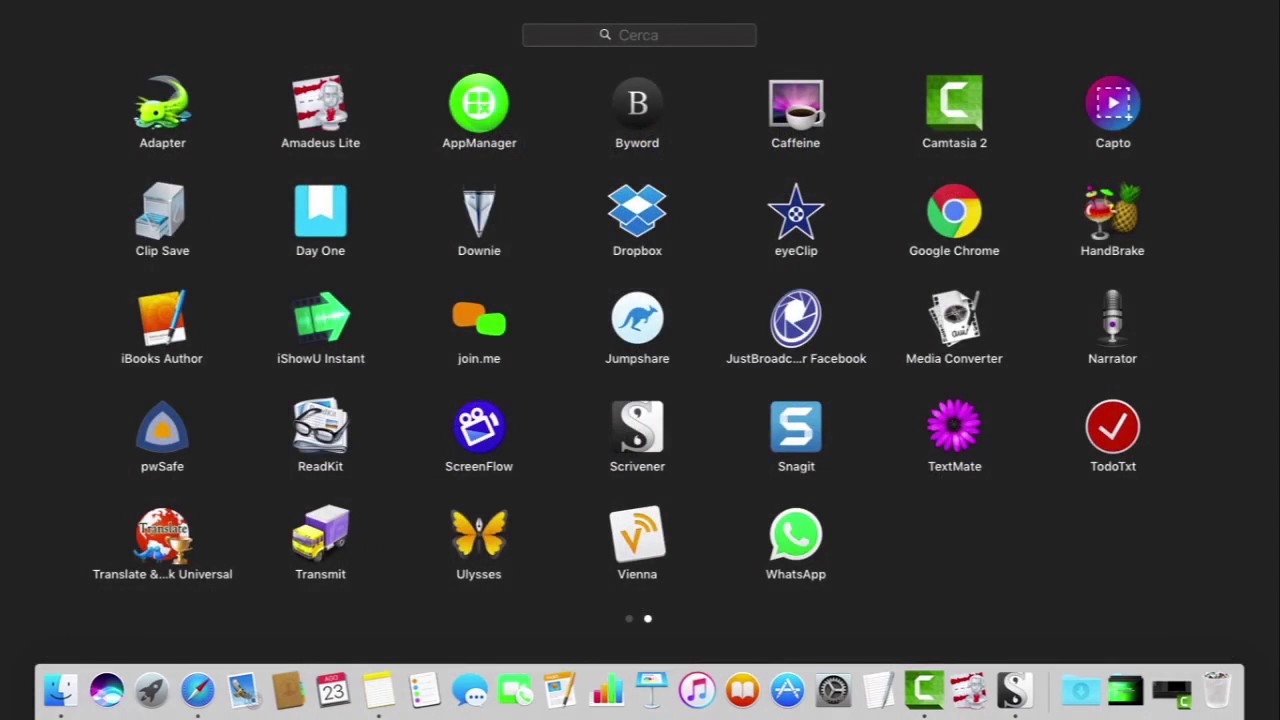Open the Downie app
This screenshot has height=720, width=1280.
(479, 211)
